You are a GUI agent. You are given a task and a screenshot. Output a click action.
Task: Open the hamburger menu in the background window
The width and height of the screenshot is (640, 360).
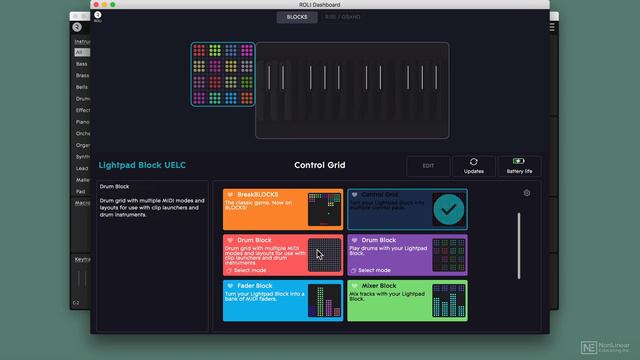[552, 27]
